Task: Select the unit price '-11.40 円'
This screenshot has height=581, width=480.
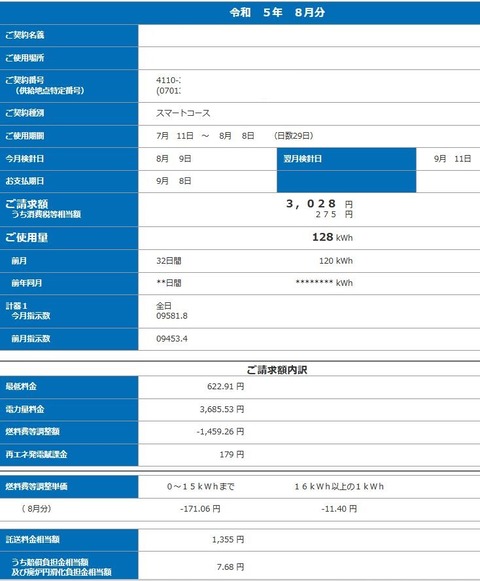Action: 339,509
